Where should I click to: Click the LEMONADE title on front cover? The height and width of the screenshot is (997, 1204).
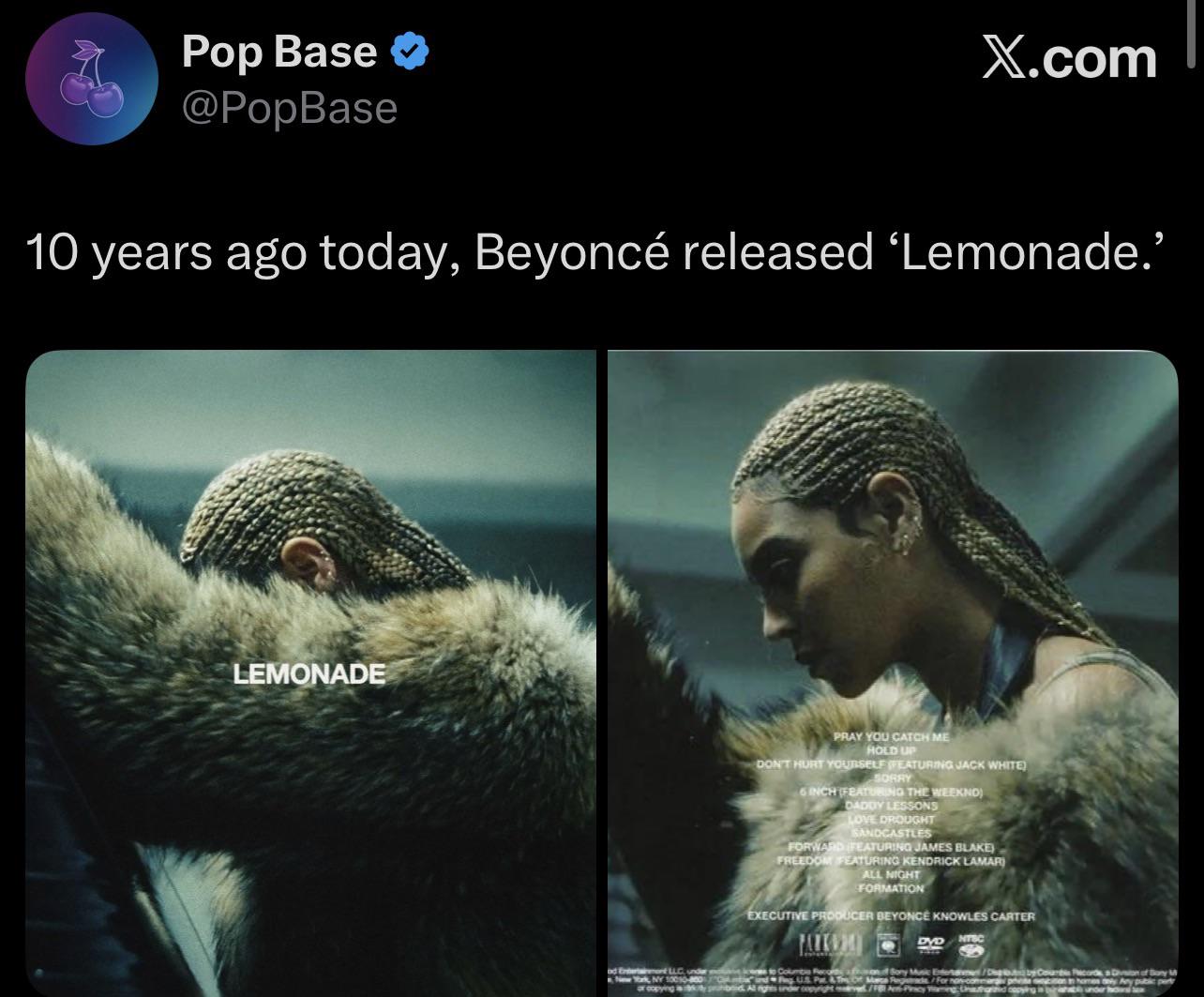[x=309, y=673]
